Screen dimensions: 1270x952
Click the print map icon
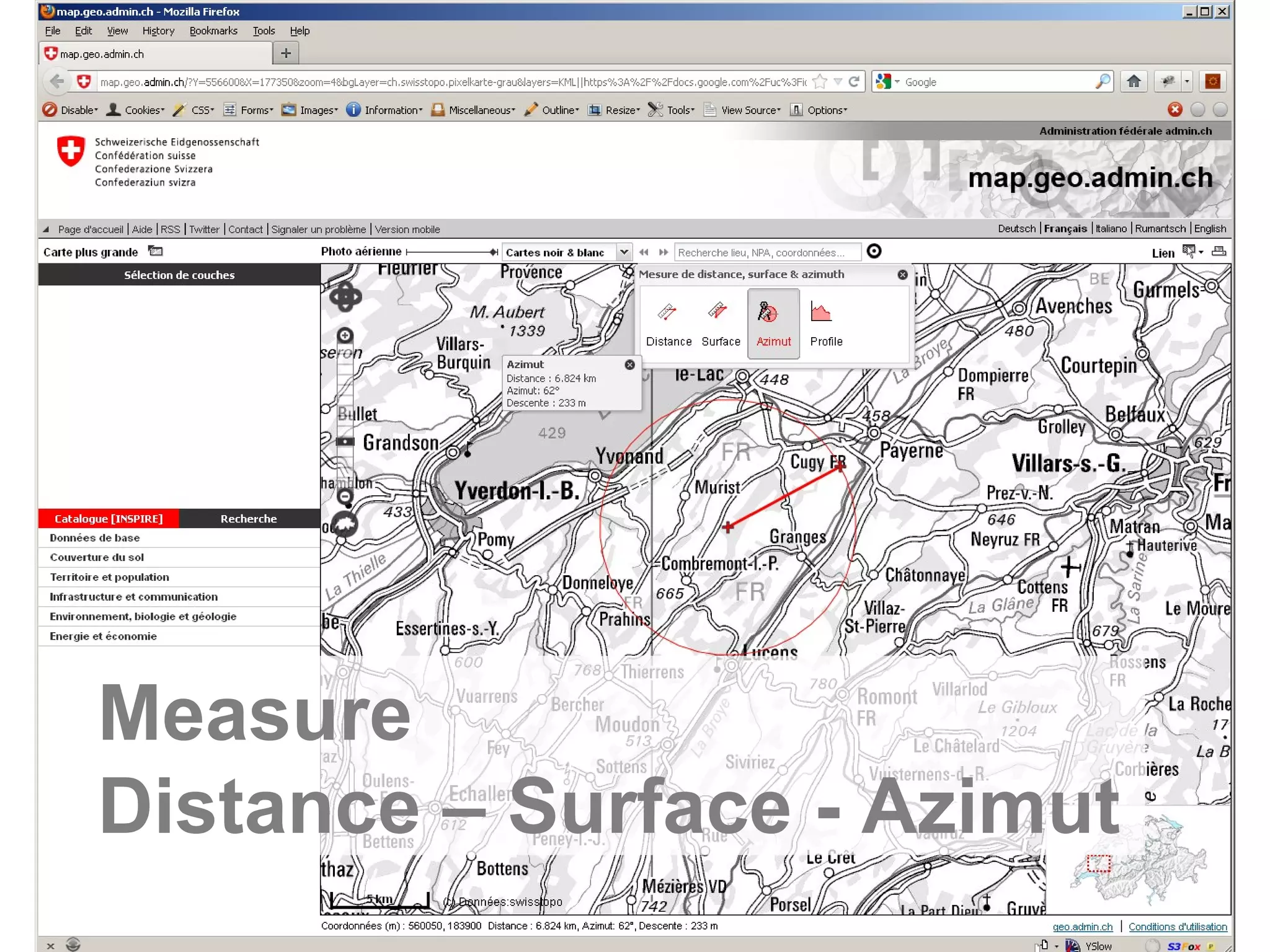(x=1219, y=251)
